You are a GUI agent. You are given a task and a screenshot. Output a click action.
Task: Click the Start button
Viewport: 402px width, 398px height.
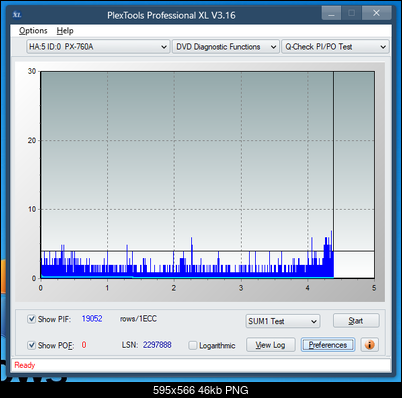(x=356, y=321)
